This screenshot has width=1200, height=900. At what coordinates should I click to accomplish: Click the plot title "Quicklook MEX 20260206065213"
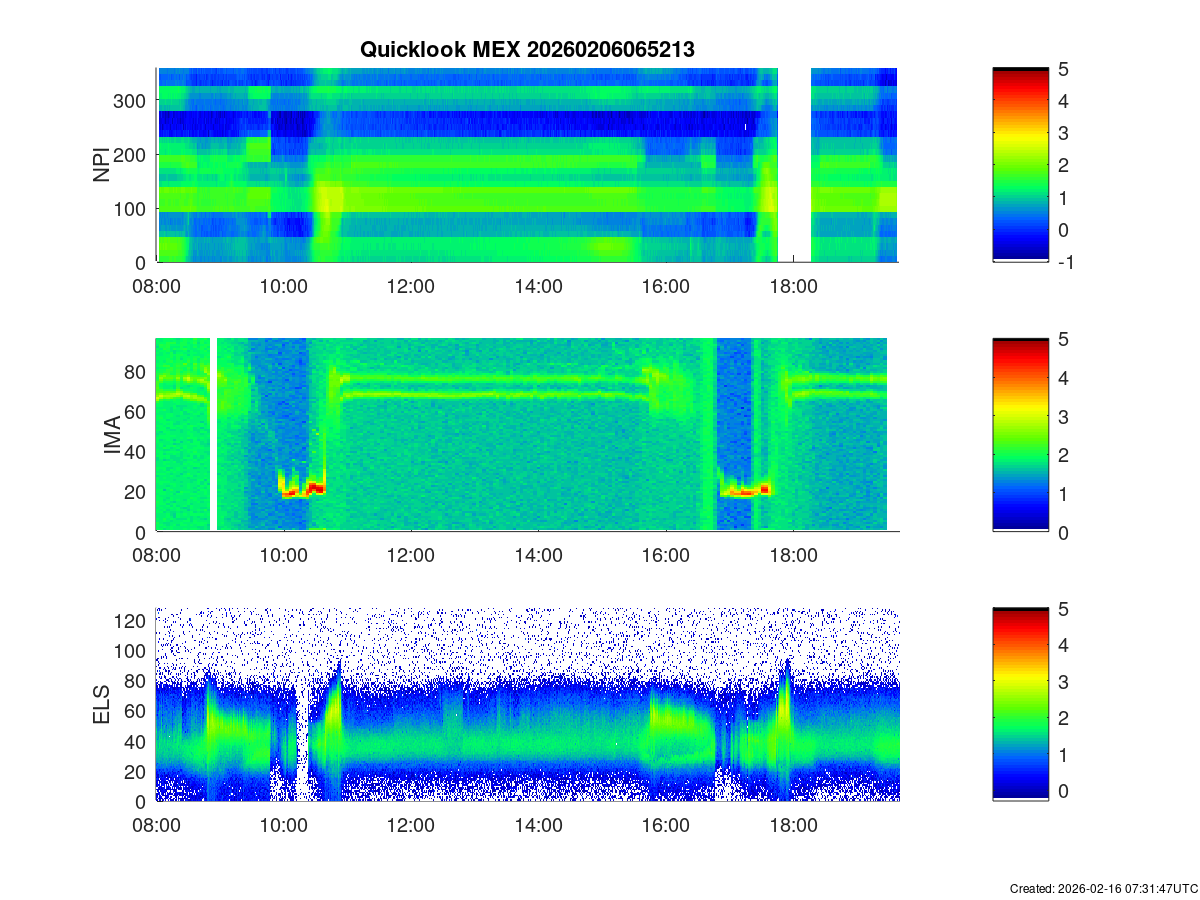click(x=527, y=50)
